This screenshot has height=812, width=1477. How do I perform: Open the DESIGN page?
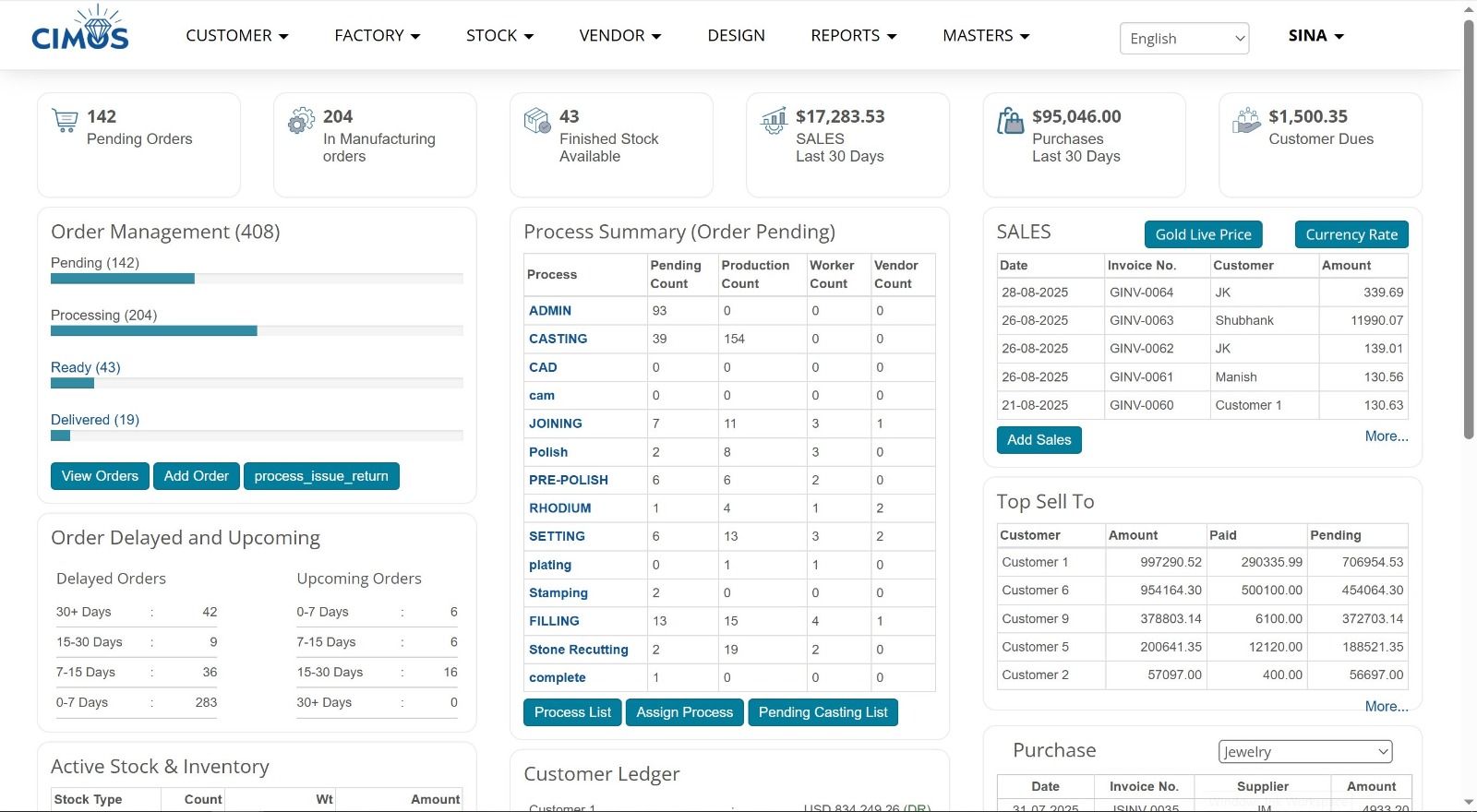tap(736, 36)
